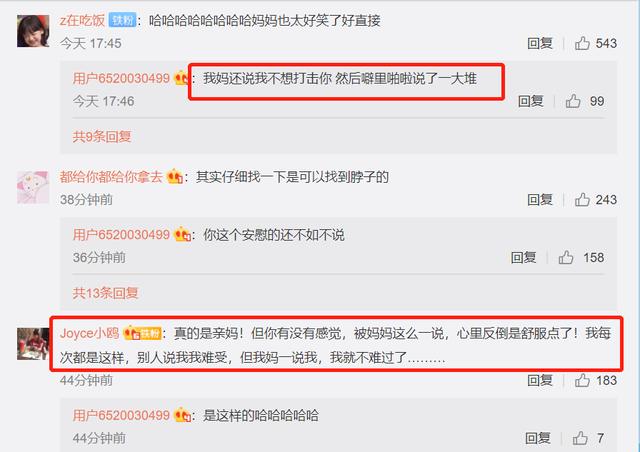Reply to the 38分钟前 comment
The width and height of the screenshot is (640, 452).
[540, 199]
